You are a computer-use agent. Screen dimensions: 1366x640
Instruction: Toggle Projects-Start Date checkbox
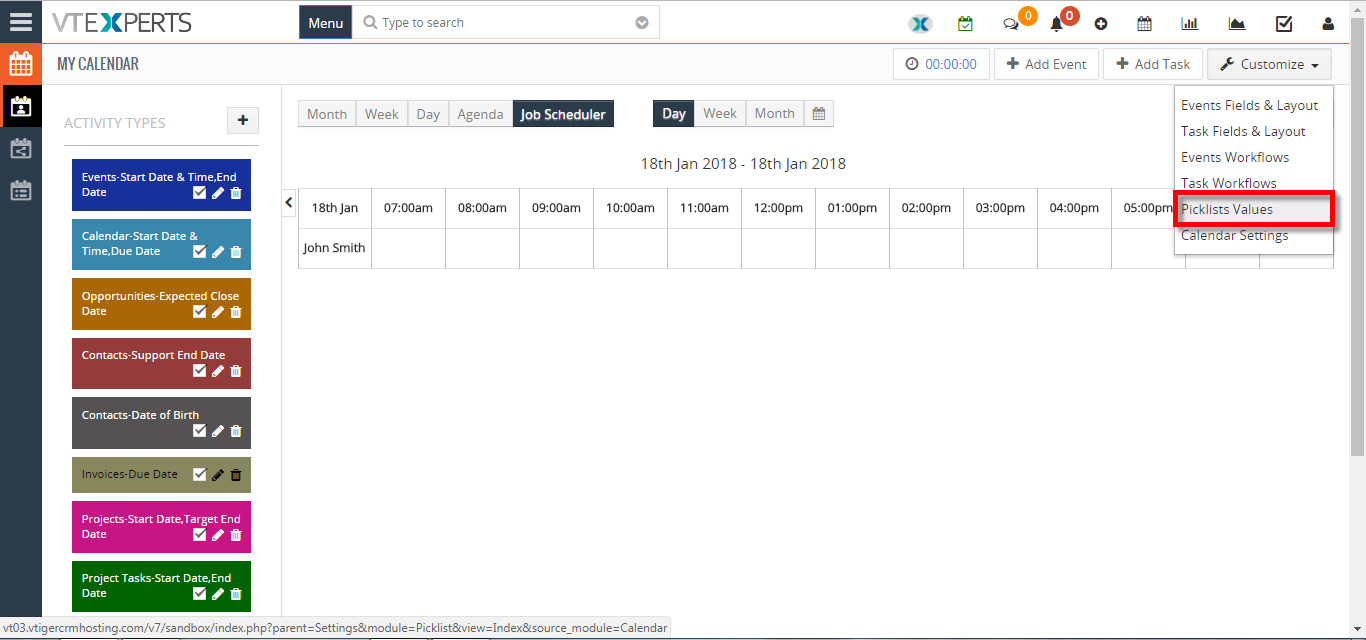(199, 535)
